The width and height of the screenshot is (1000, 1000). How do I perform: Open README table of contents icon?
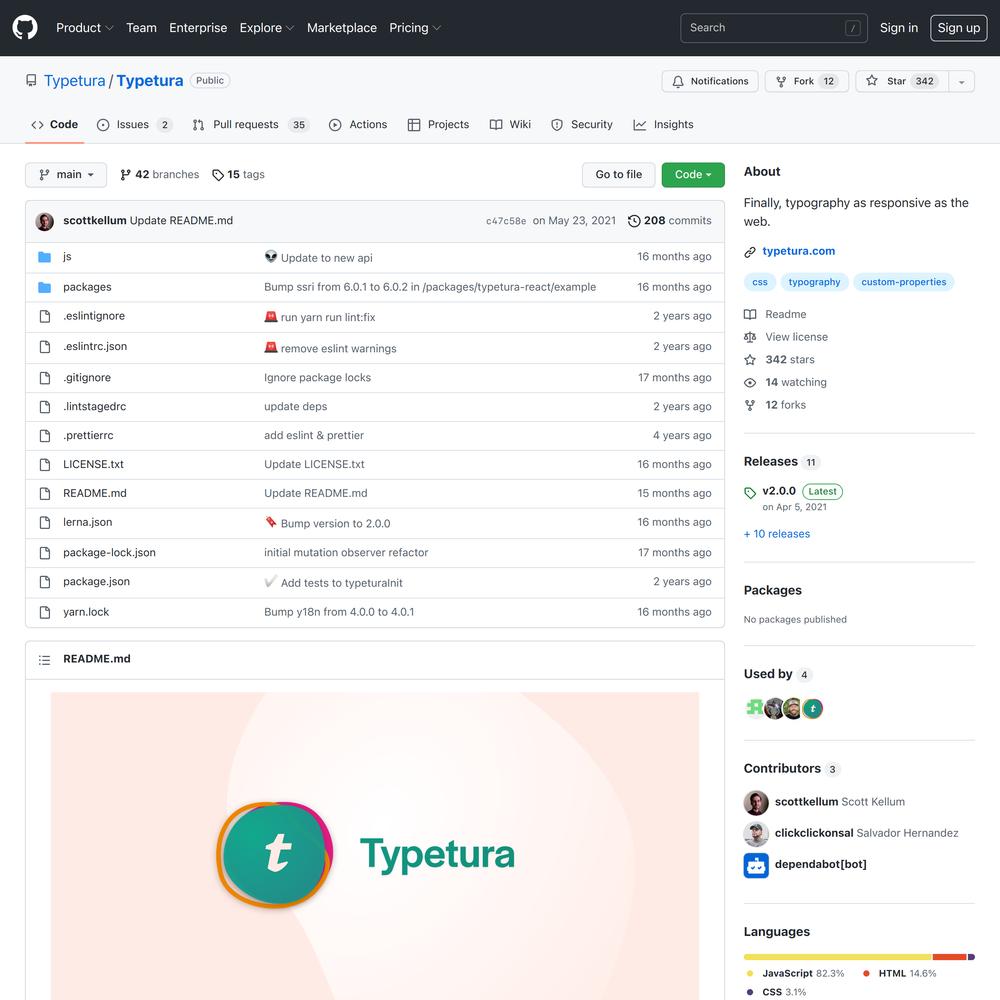(x=44, y=660)
